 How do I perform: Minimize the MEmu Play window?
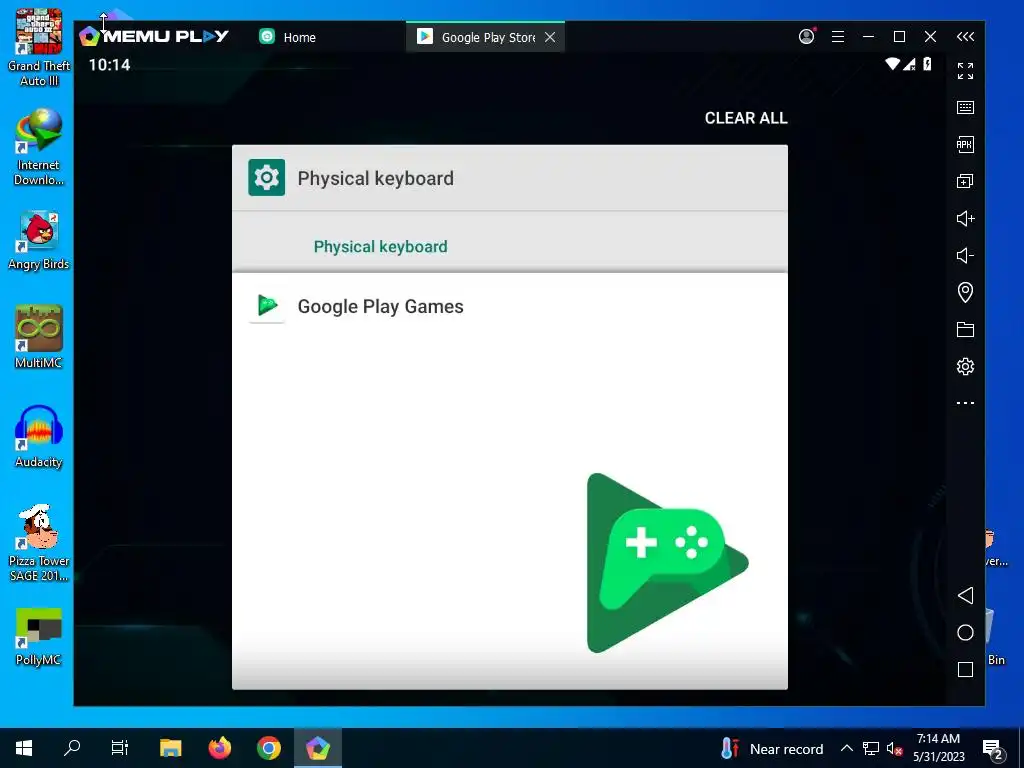pyautogui.click(x=868, y=37)
